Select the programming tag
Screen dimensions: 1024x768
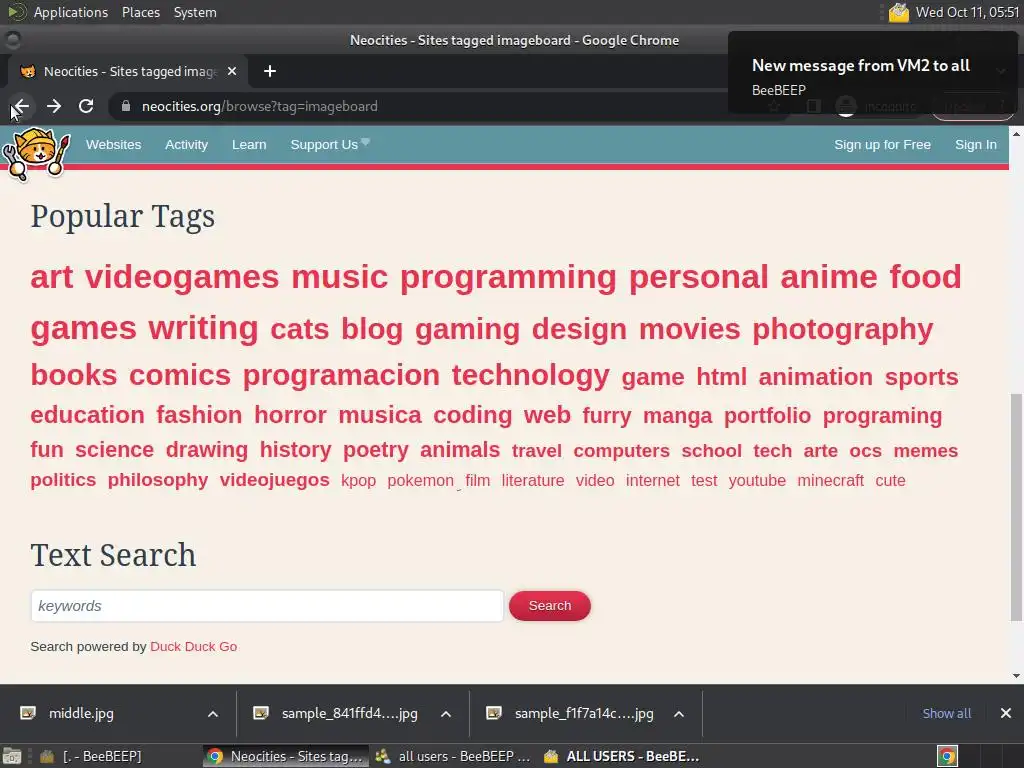coord(508,276)
